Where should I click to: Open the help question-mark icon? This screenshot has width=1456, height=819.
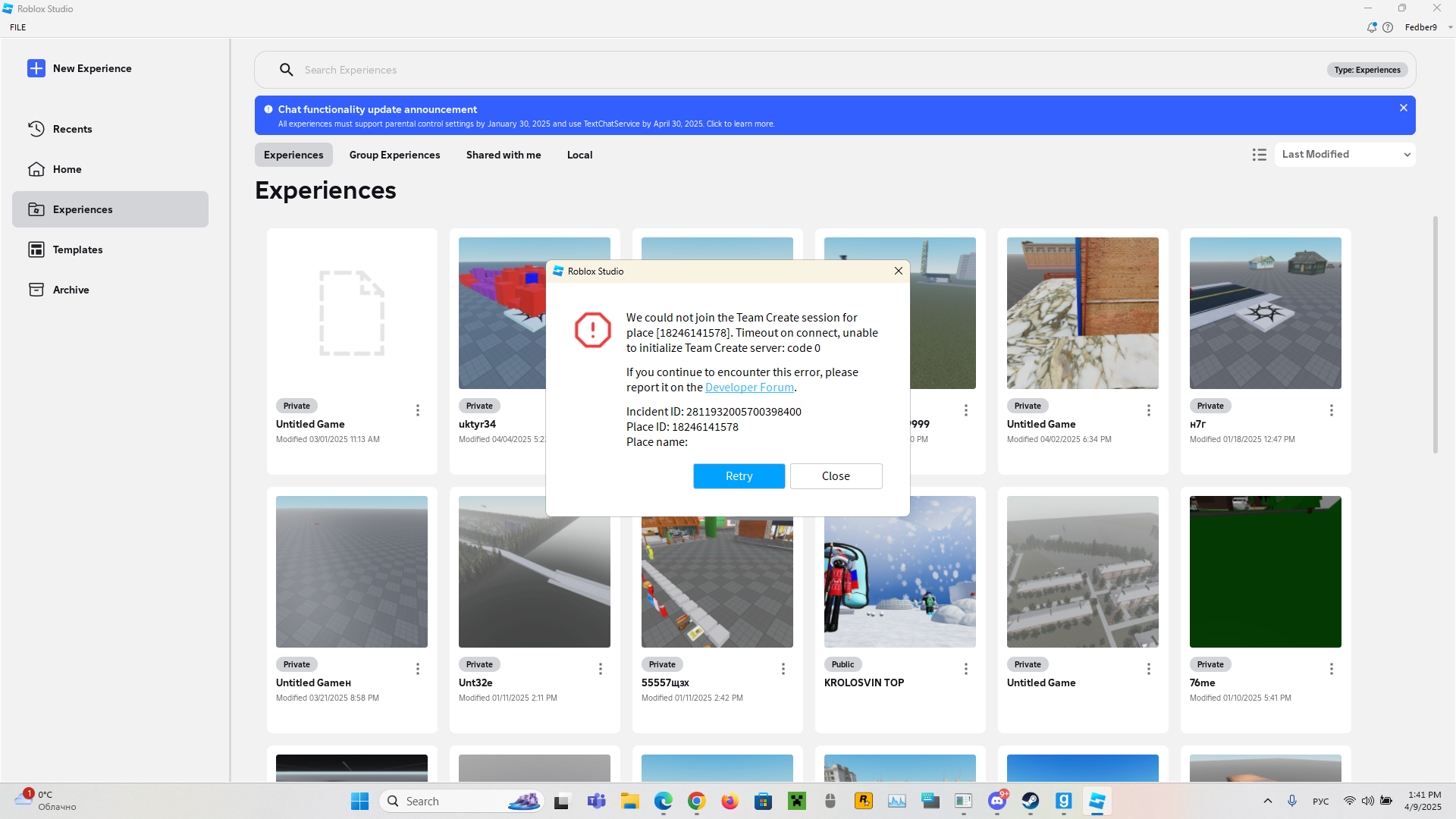1388,27
